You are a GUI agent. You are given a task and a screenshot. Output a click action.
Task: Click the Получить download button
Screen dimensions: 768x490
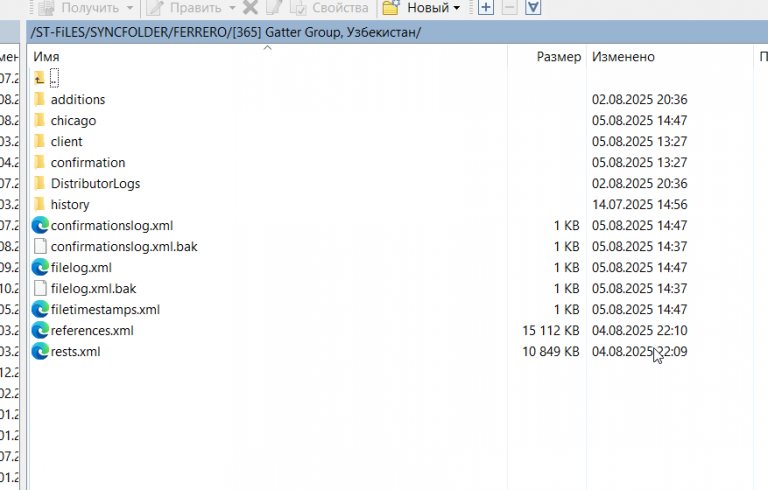point(78,7)
